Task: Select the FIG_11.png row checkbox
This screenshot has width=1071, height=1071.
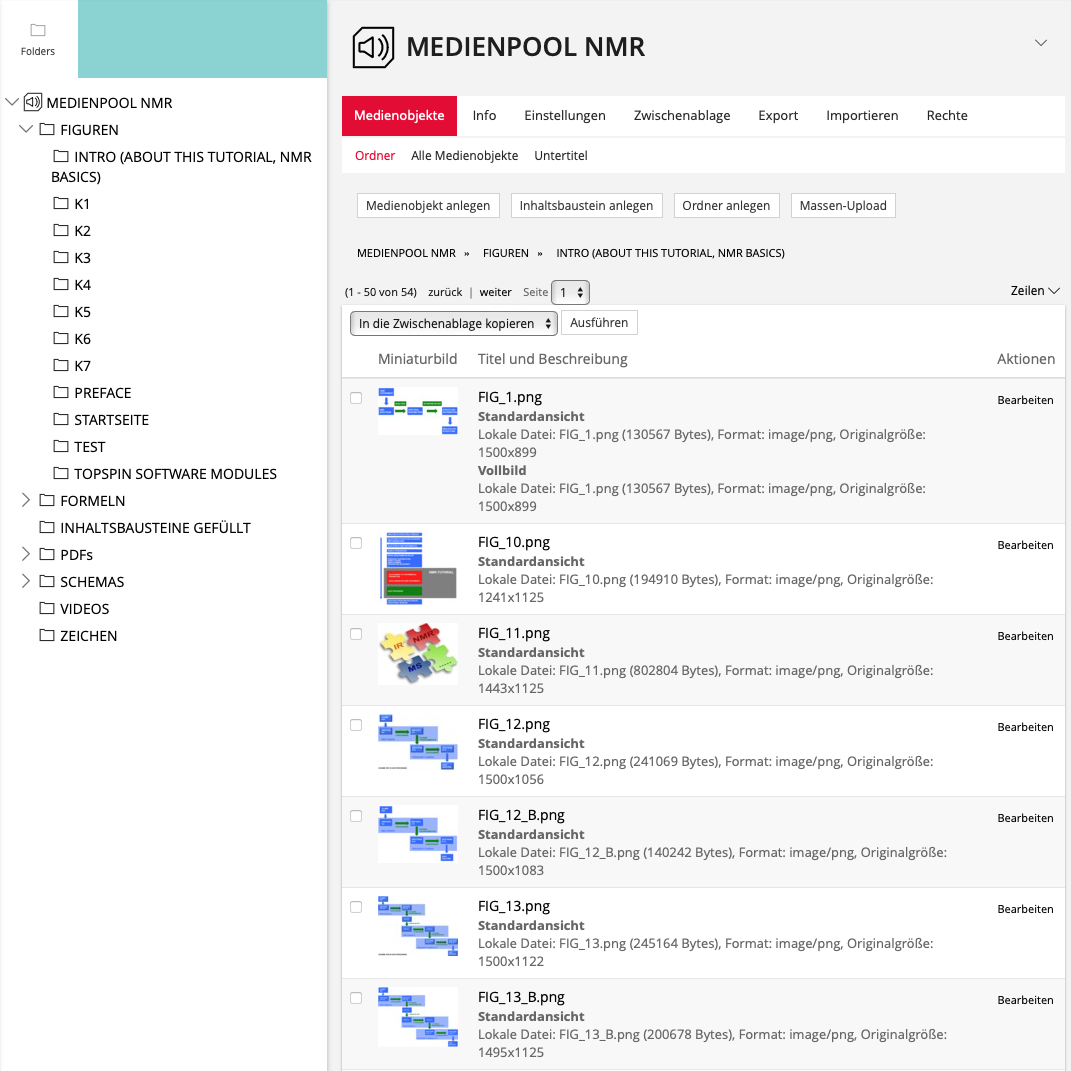Action: point(356,634)
